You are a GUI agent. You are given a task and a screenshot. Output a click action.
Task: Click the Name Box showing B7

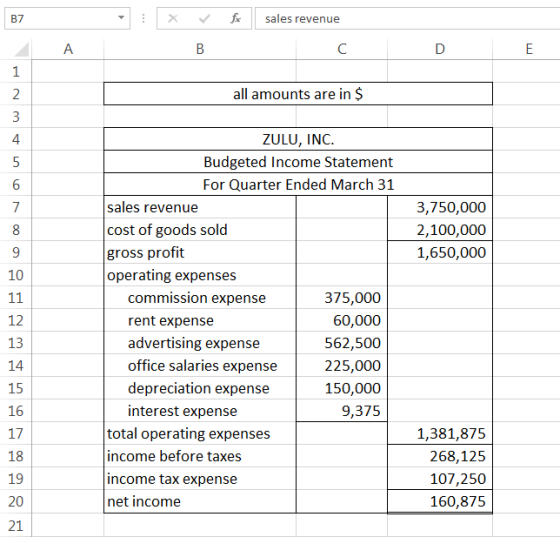(67, 18)
